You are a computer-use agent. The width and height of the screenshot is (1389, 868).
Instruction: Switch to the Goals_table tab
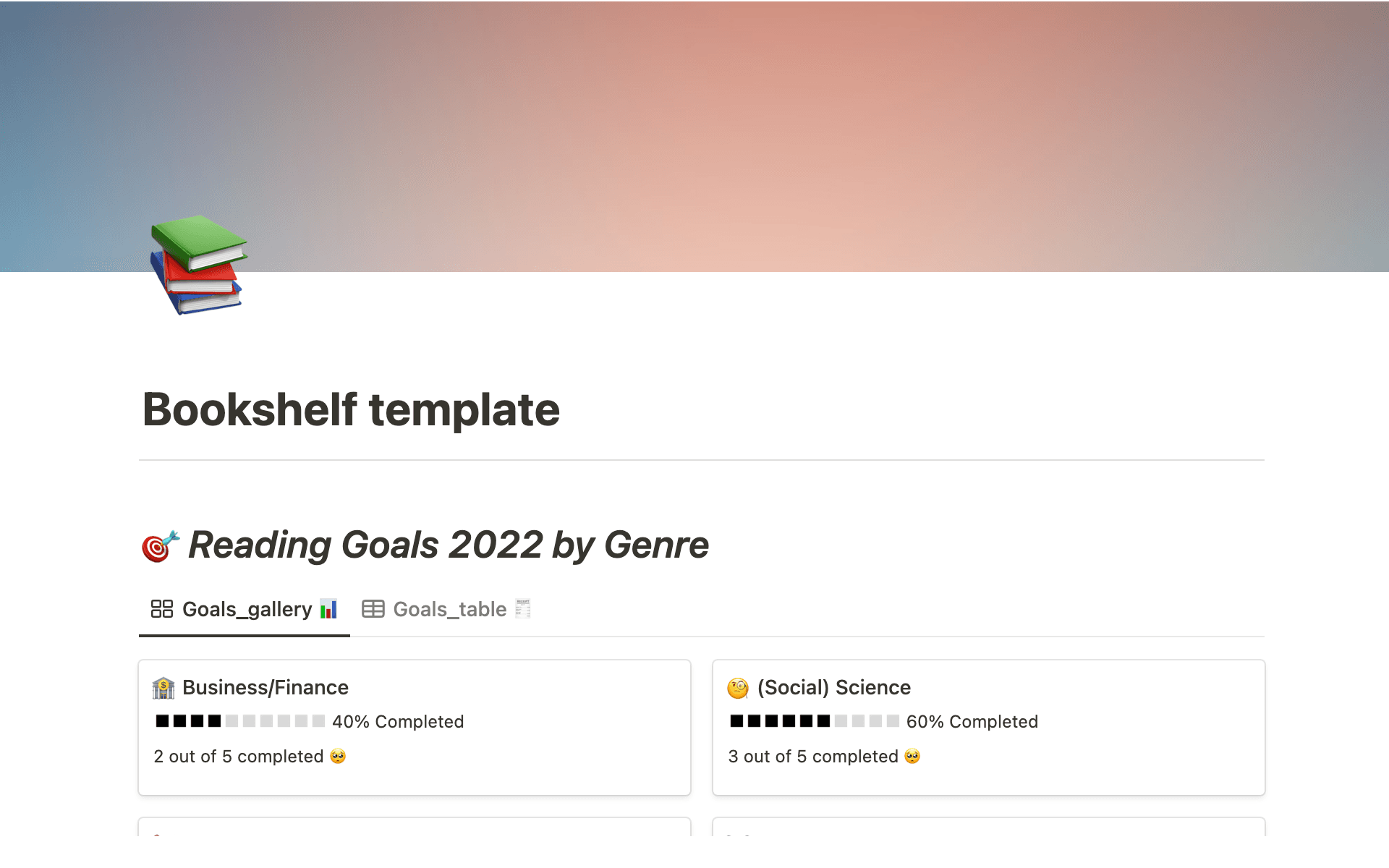coord(449,609)
